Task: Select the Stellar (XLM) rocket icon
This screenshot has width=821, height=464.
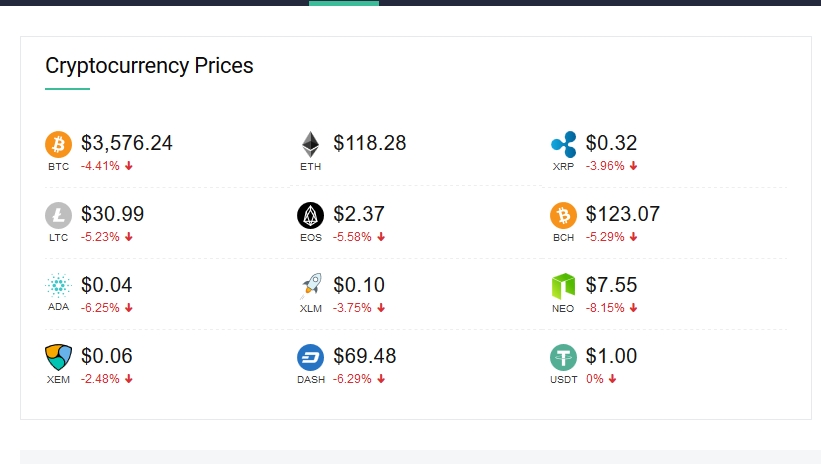Action: click(311, 286)
